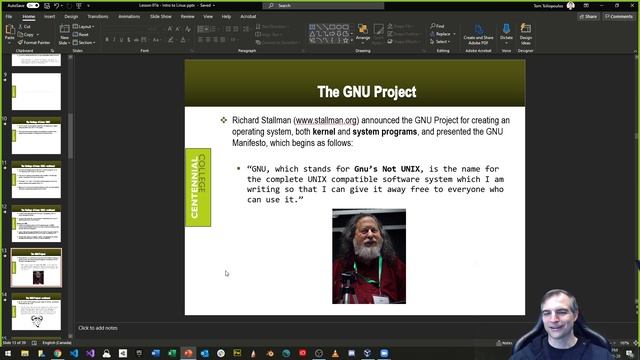Open Visual Studio purple icon in taskbar
640x360 pixels.
tap(90, 353)
